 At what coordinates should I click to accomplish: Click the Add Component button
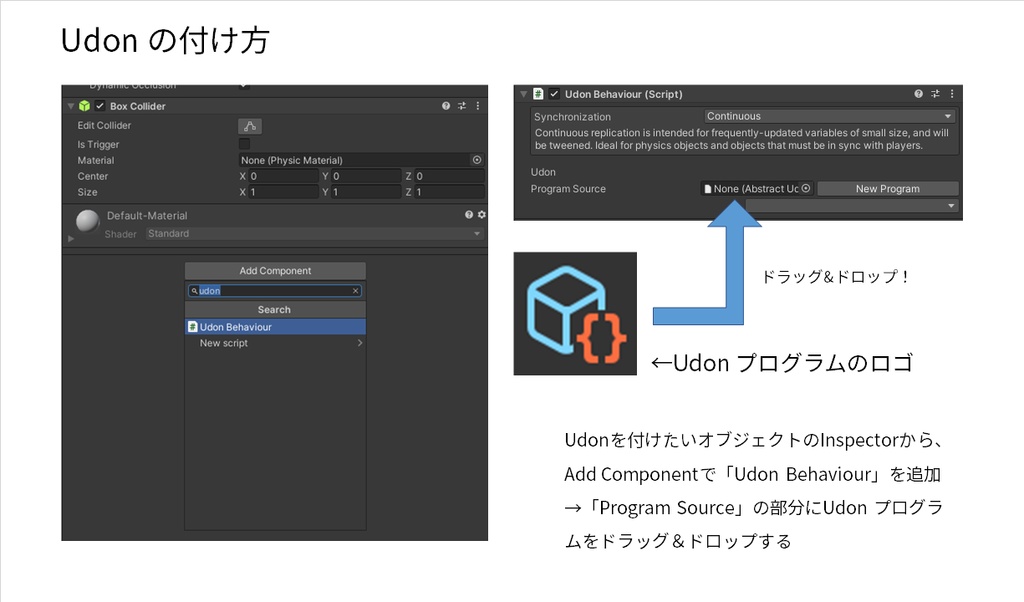click(x=274, y=270)
